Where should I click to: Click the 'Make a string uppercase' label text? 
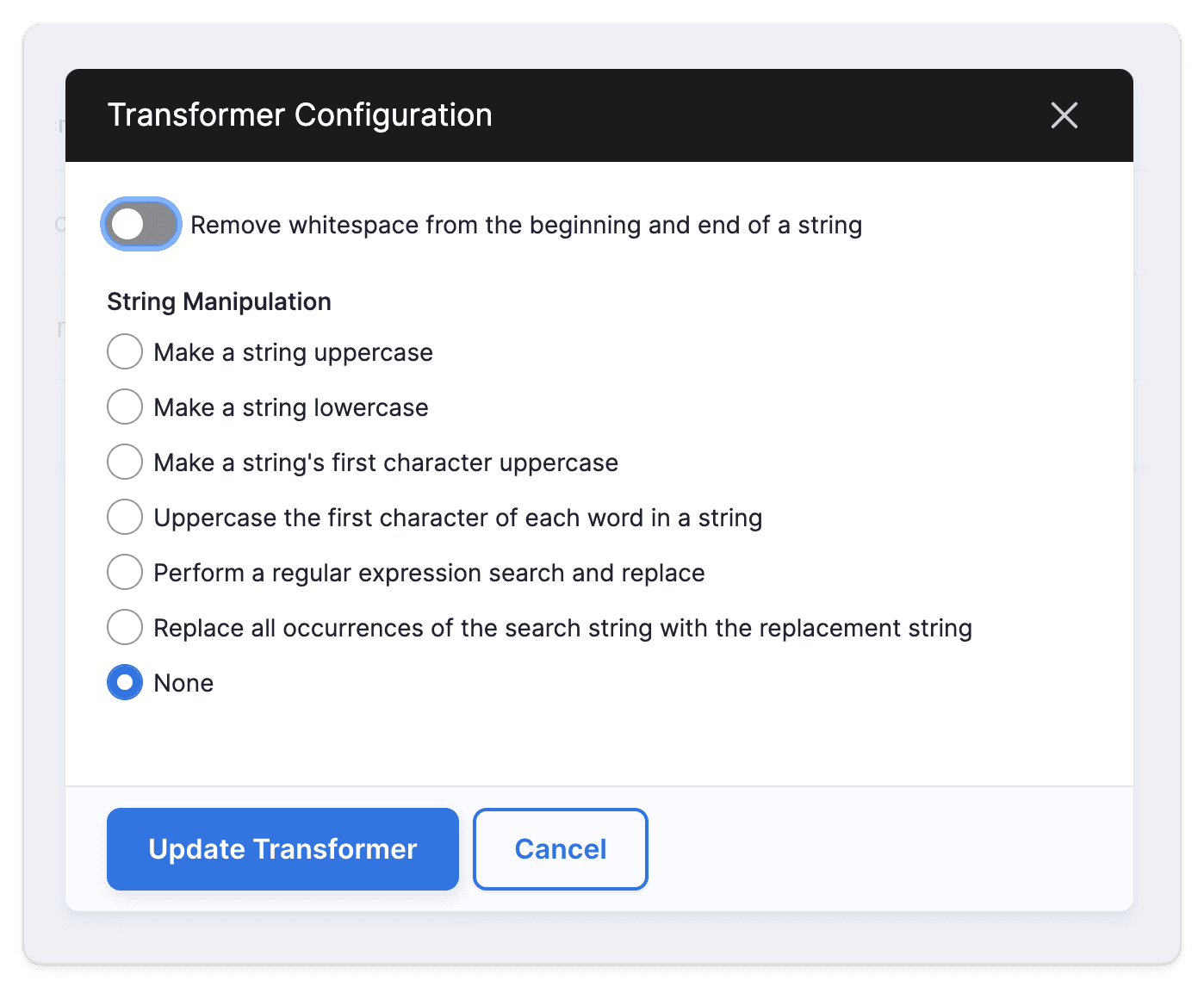click(293, 353)
